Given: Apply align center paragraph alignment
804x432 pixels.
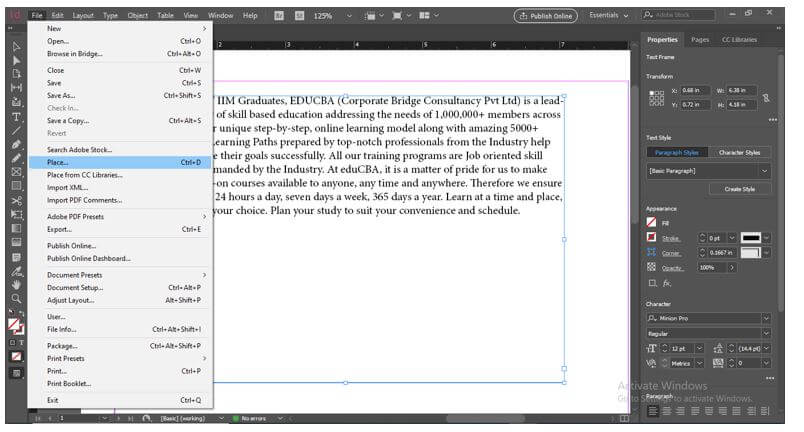Looking at the screenshot, I should pyautogui.click(x=667, y=411).
